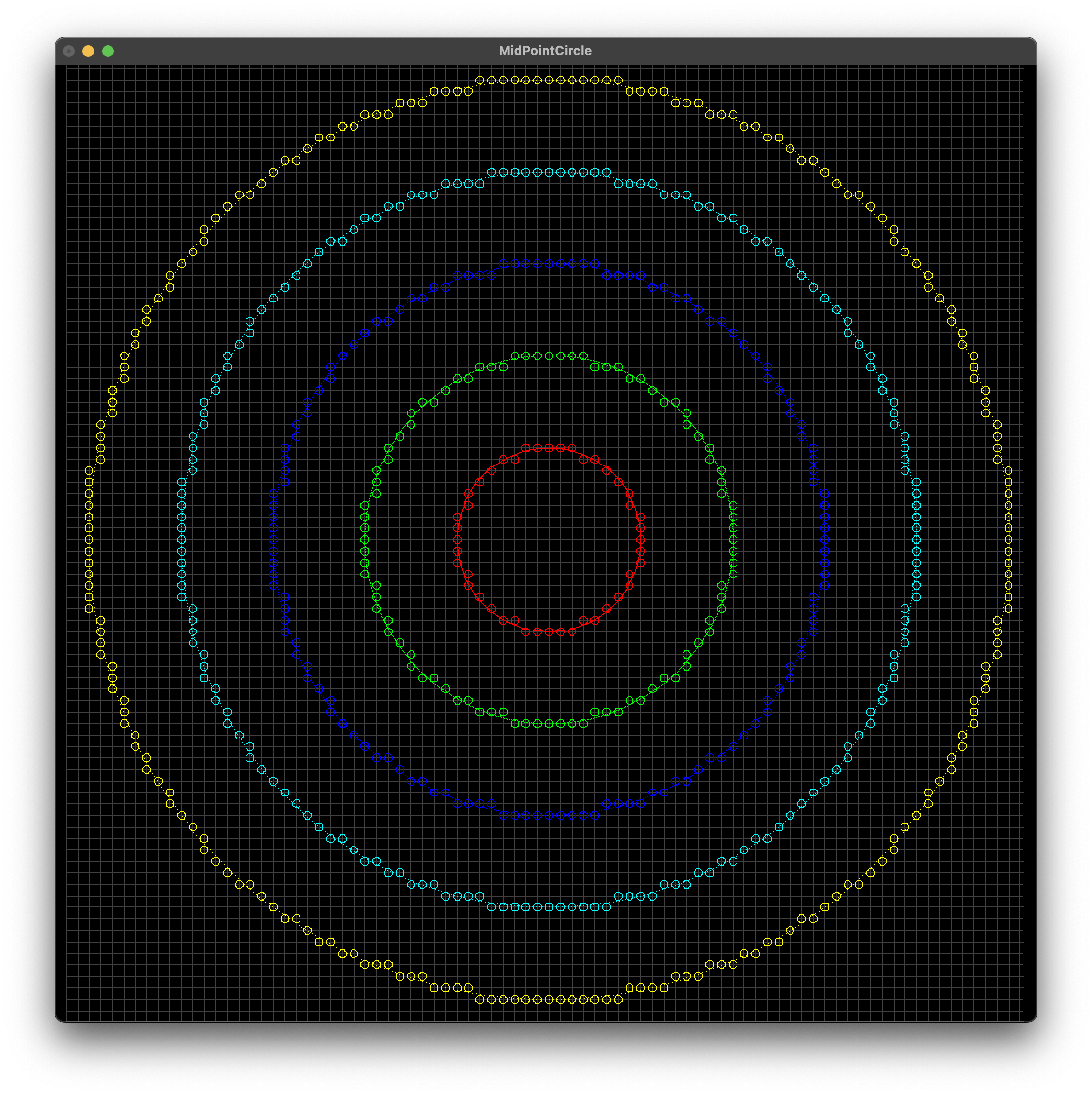Click the green zoom window button

(108, 51)
